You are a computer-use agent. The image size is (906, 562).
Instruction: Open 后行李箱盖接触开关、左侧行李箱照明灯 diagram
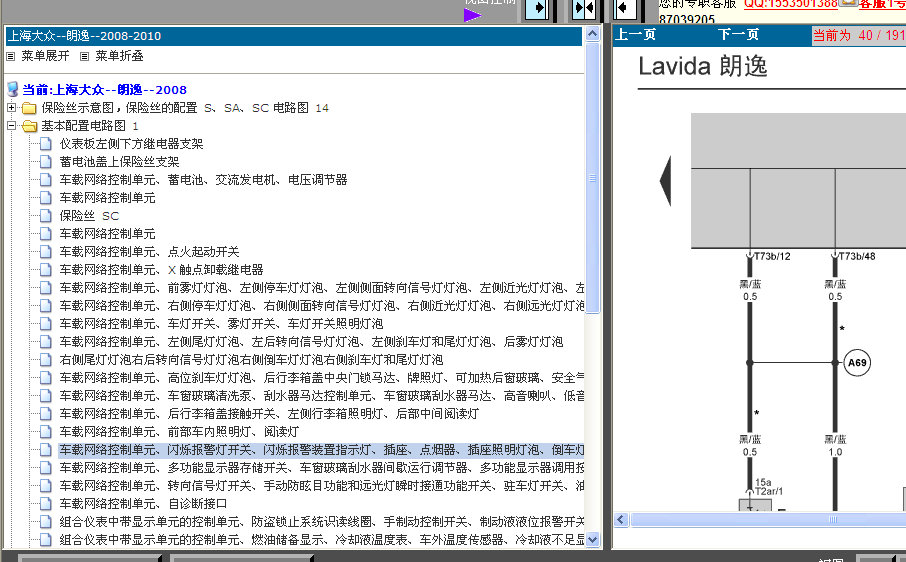click(x=269, y=414)
